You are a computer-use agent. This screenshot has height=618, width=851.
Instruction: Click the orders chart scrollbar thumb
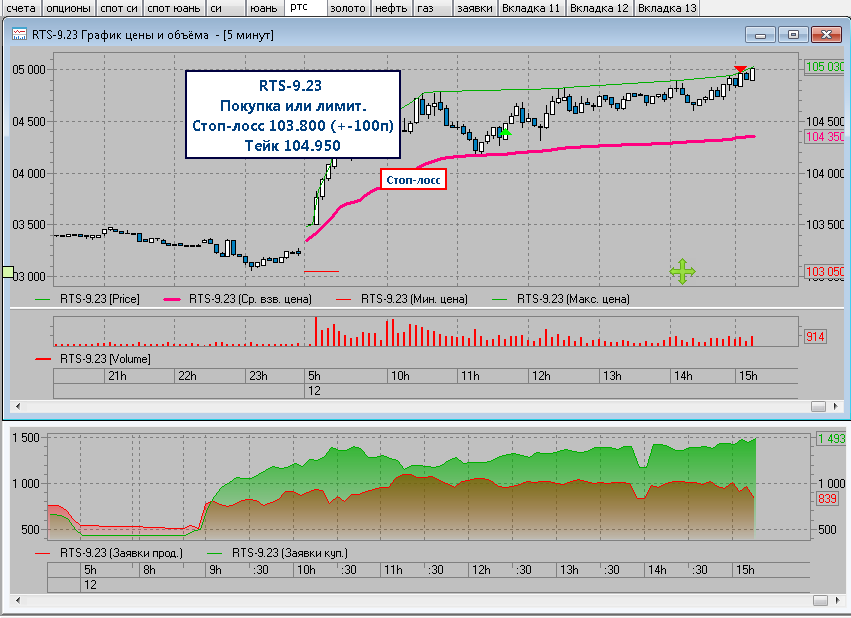820,600
